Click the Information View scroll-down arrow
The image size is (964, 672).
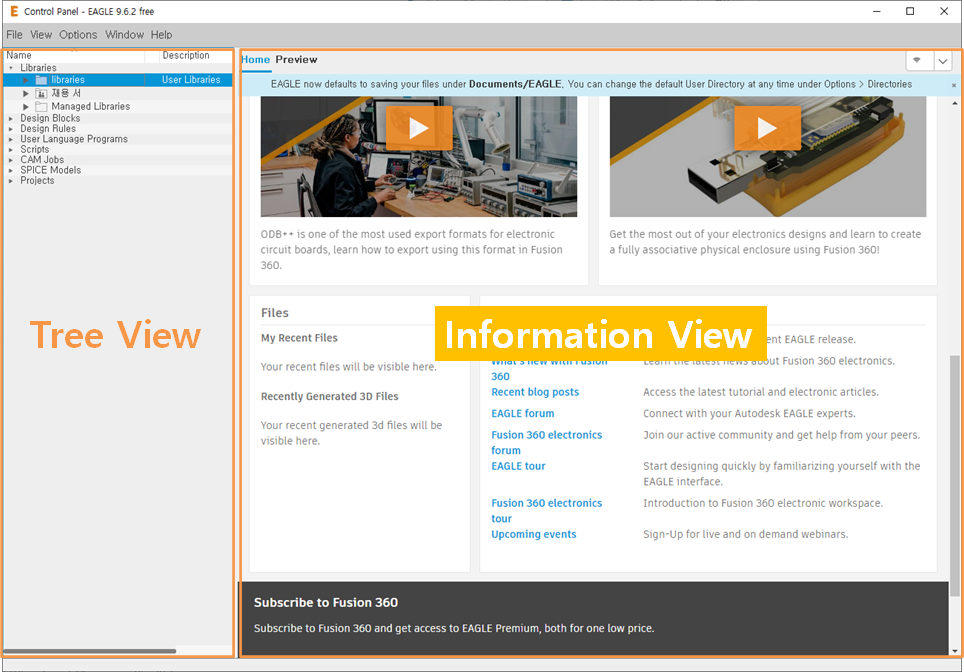coord(954,650)
